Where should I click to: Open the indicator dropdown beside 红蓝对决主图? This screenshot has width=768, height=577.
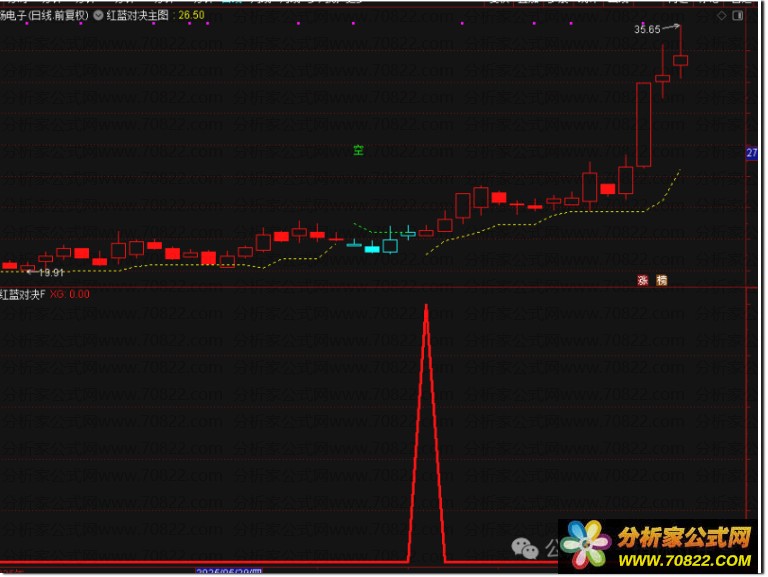pyautogui.click(x=98, y=15)
